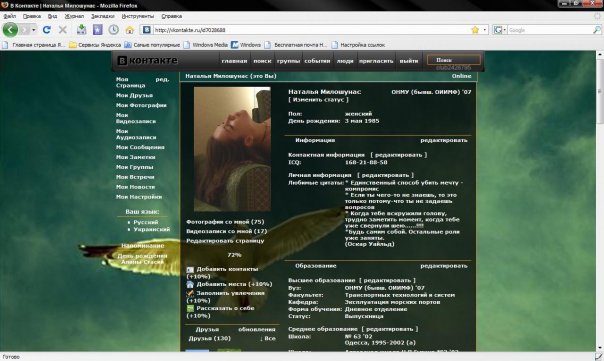Viewport: 604px width, 361px height.
Task: Click the search magnifier icon in search box
Action: coord(597,30)
